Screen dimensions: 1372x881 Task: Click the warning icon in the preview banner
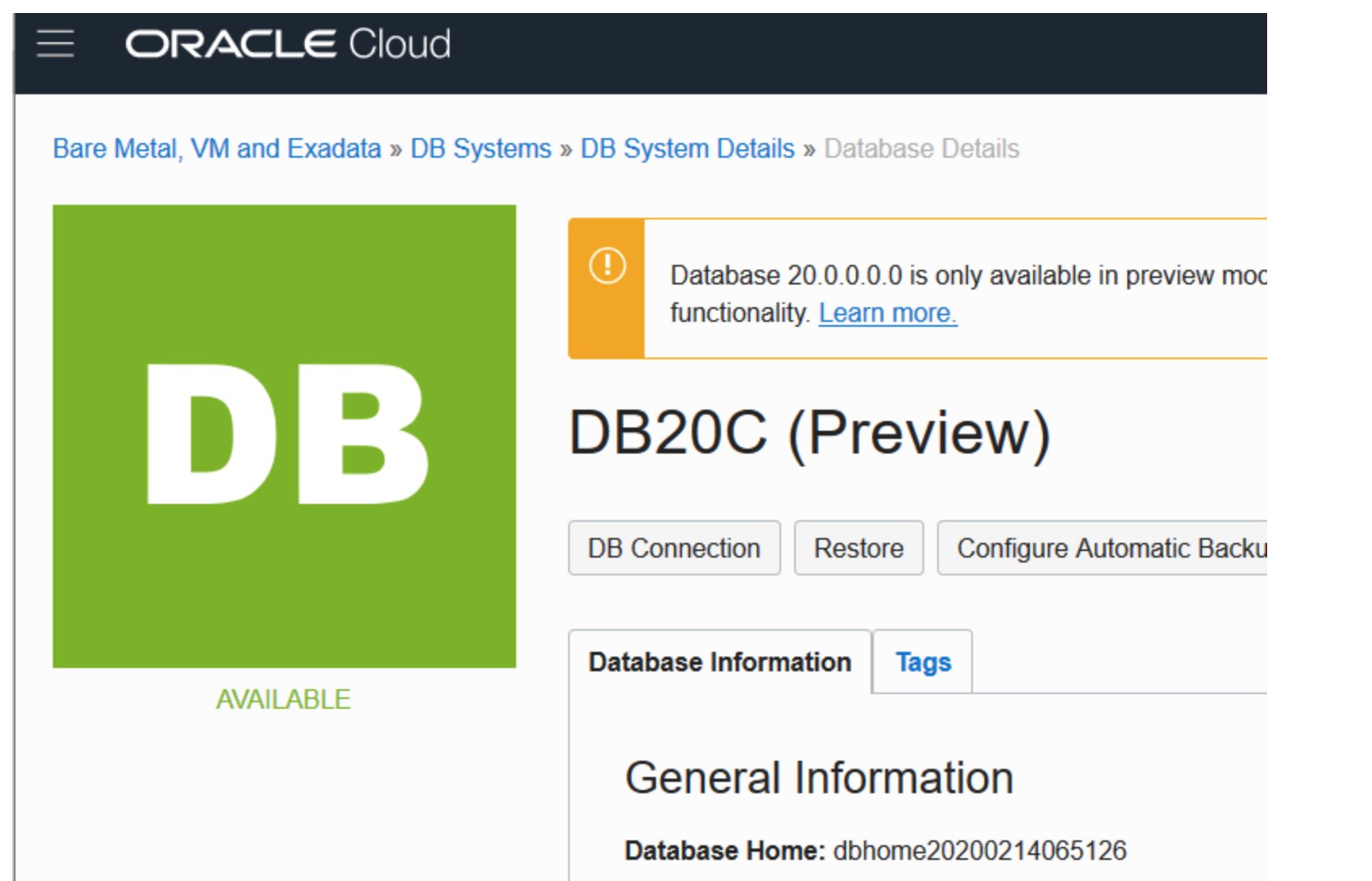607,266
